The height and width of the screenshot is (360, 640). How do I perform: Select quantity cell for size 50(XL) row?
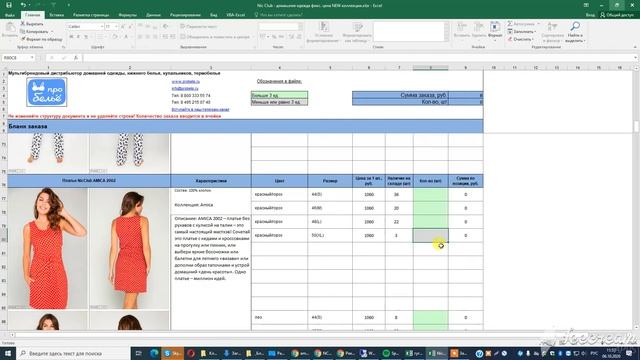point(431,236)
